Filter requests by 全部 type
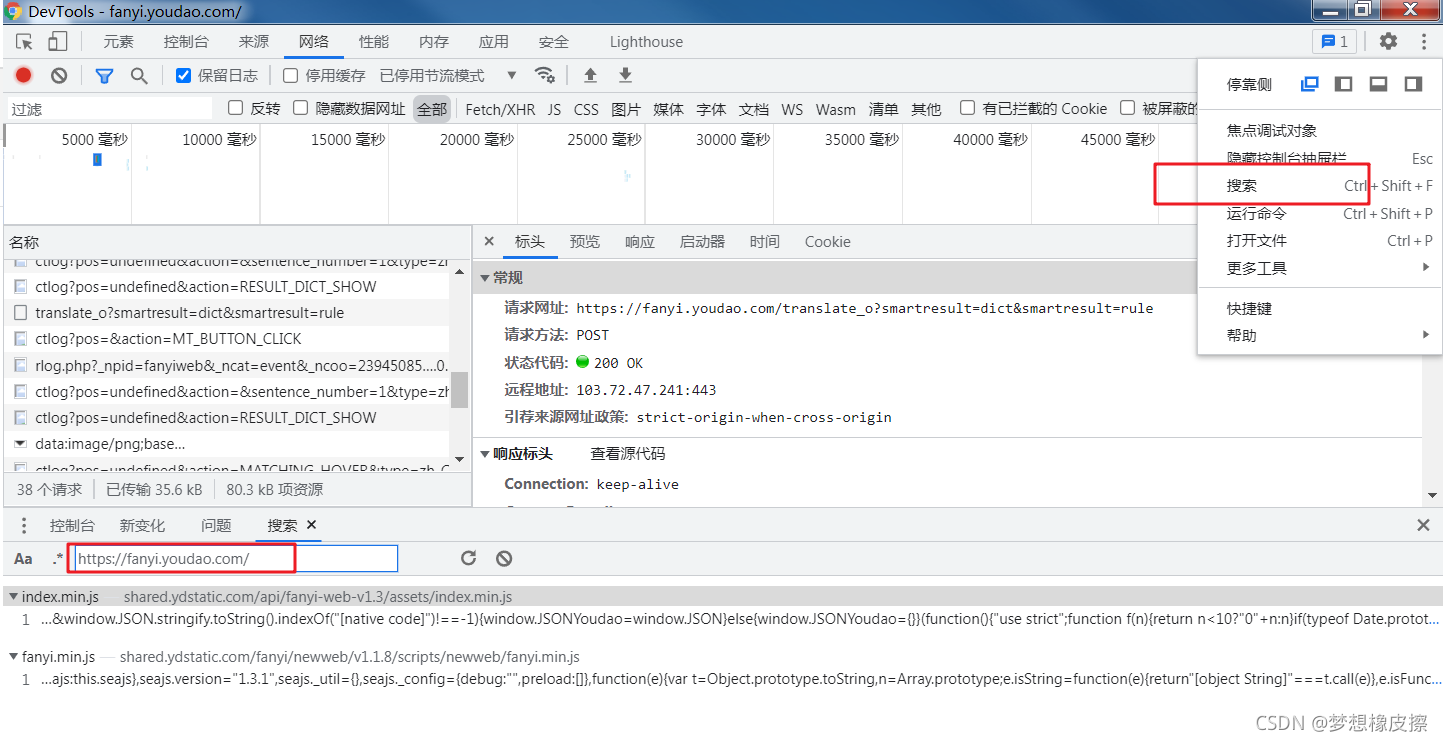 click(432, 109)
